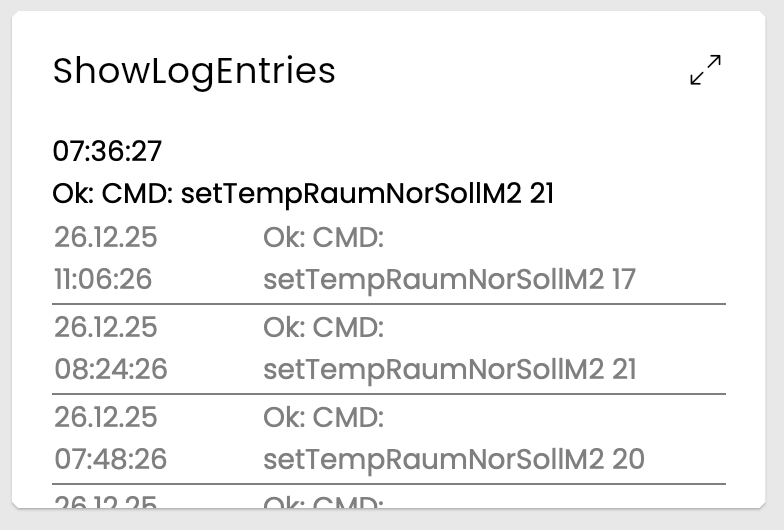Click the partially visible date in the bottom row
Image resolution: width=784 pixels, height=530 pixels.
[105, 501]
